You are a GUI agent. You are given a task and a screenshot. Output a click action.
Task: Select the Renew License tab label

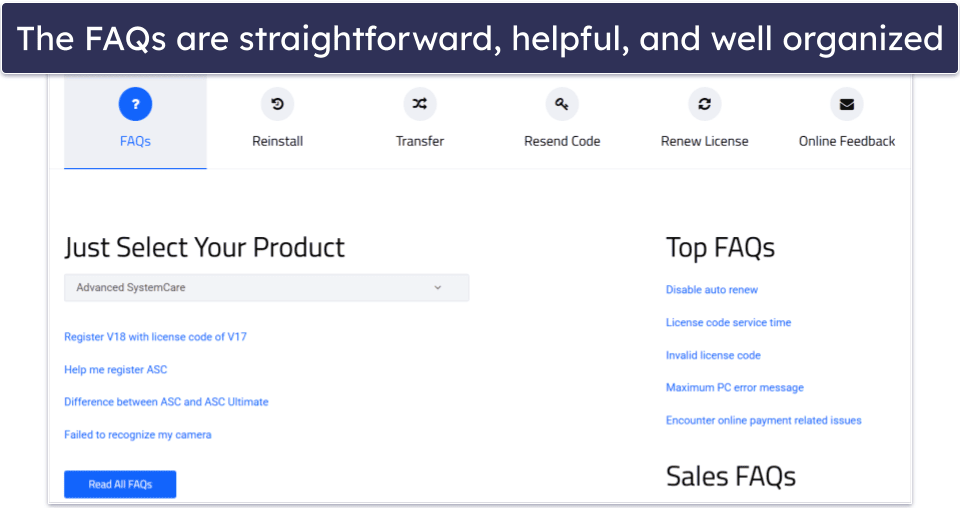[x=705, y=141]
